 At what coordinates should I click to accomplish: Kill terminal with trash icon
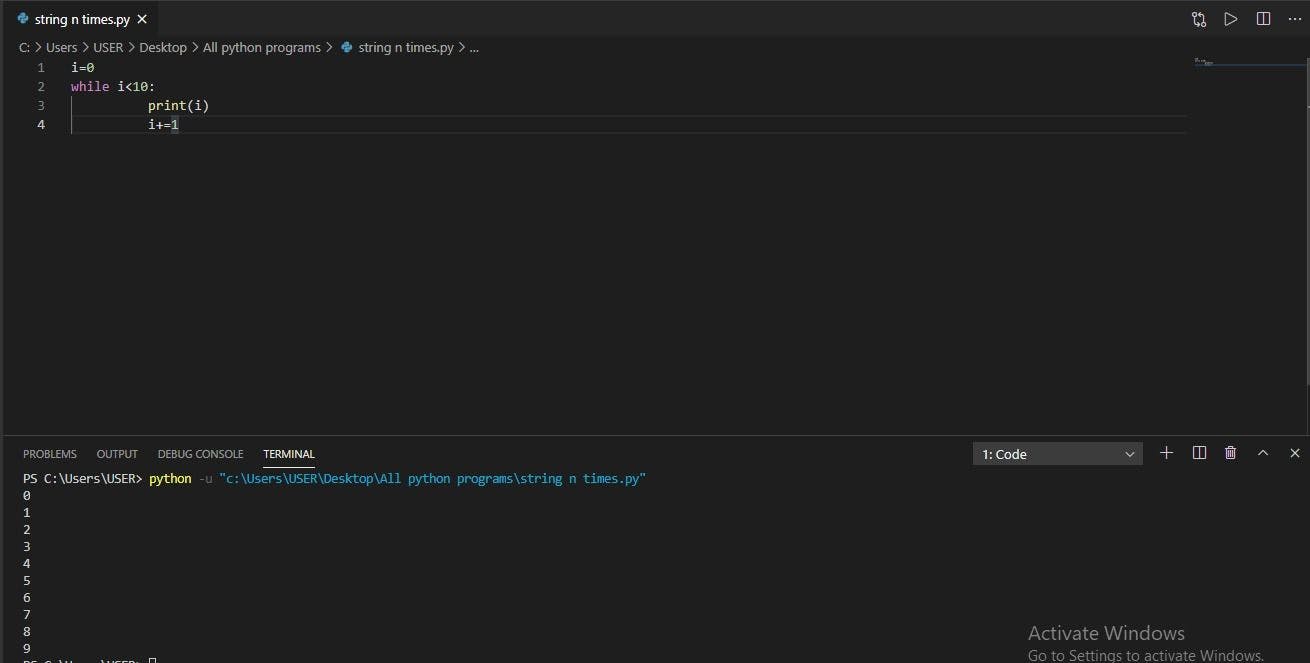pos(1231,453)
